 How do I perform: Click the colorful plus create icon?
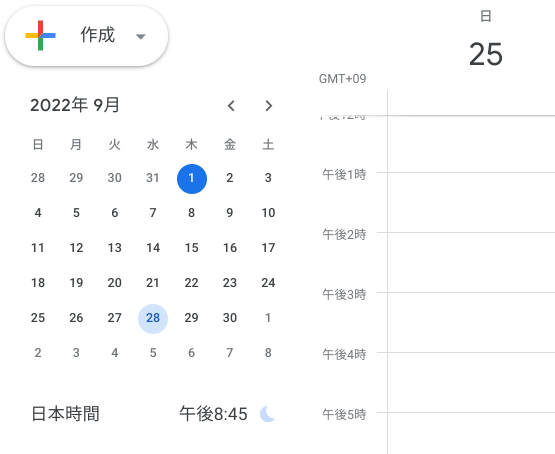point(40,35)
